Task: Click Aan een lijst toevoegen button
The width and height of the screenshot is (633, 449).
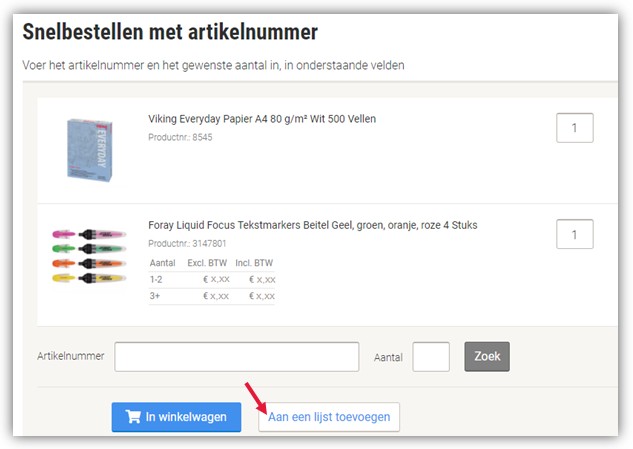Action: 329,417
